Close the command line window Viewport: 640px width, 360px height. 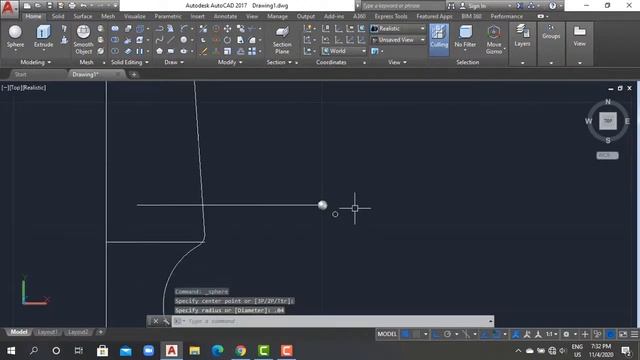point(156,321)
